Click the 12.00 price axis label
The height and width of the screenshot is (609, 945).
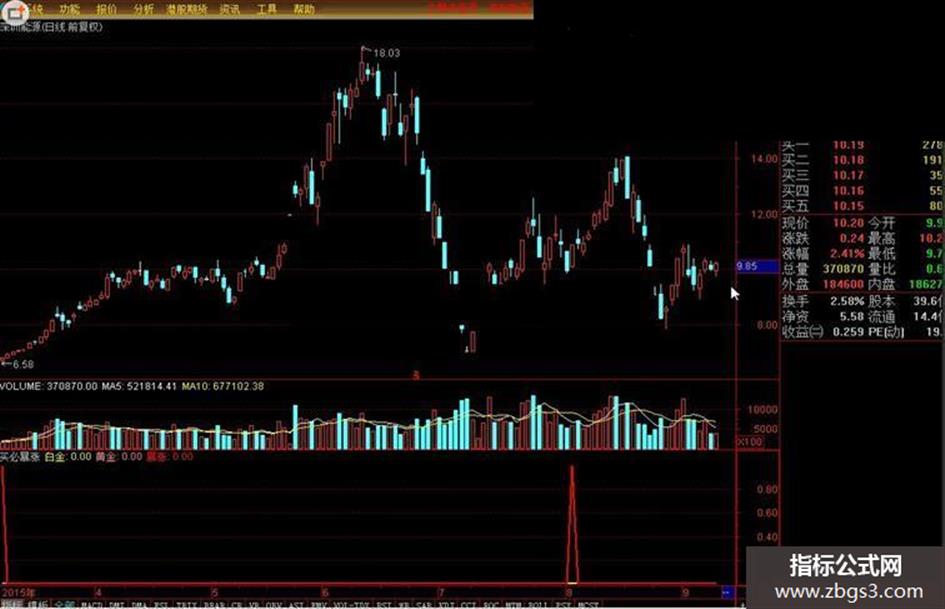pyautogui.click(x=764, y=214)
